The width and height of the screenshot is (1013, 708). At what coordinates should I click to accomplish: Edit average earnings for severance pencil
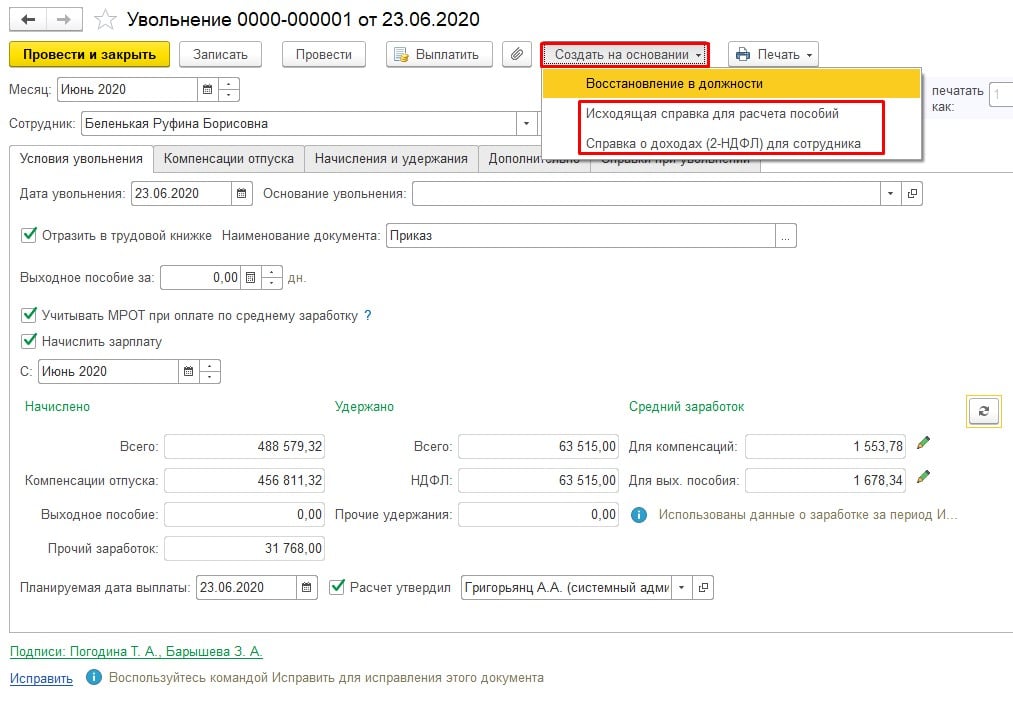tap(923, 477)
